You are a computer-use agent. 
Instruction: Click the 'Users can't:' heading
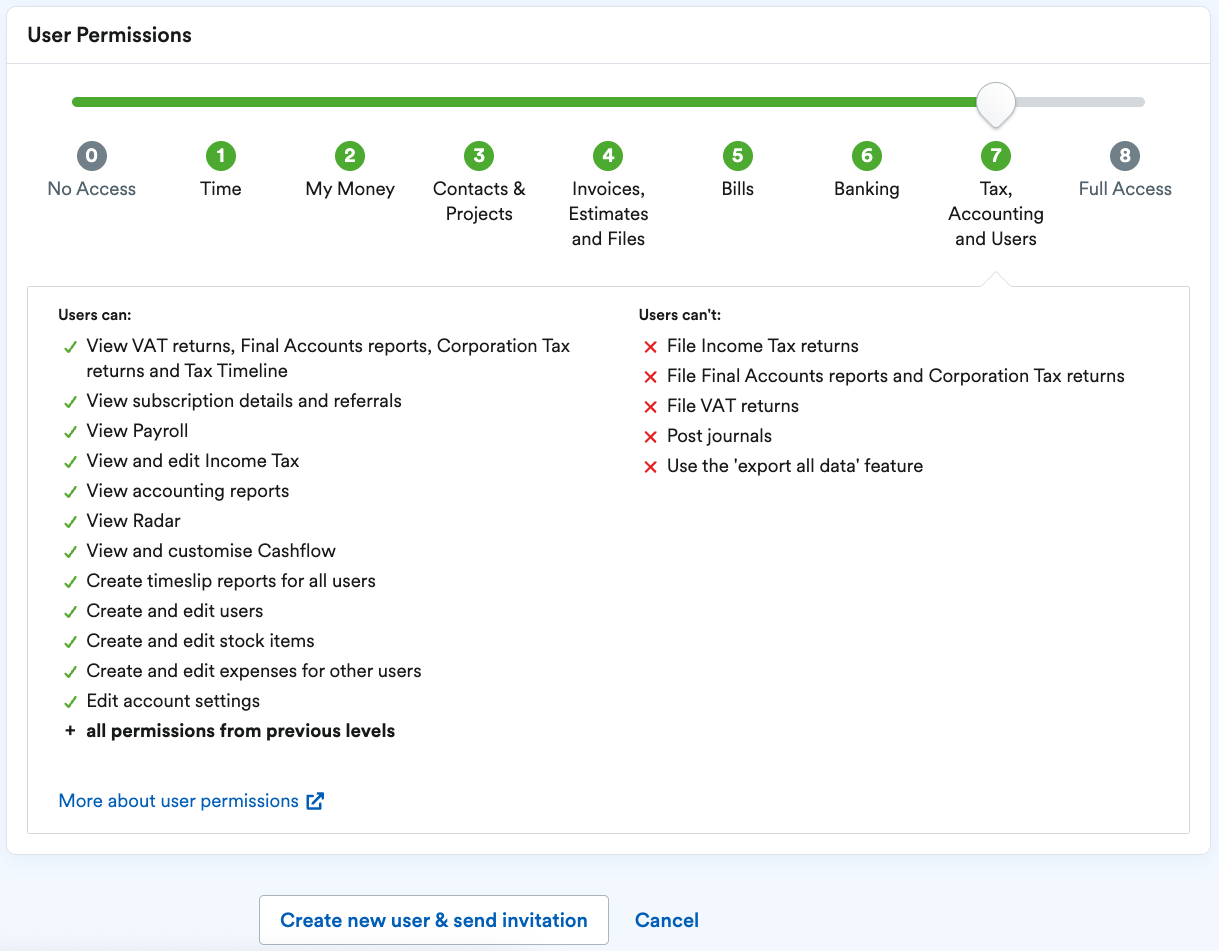pos(680,315)
